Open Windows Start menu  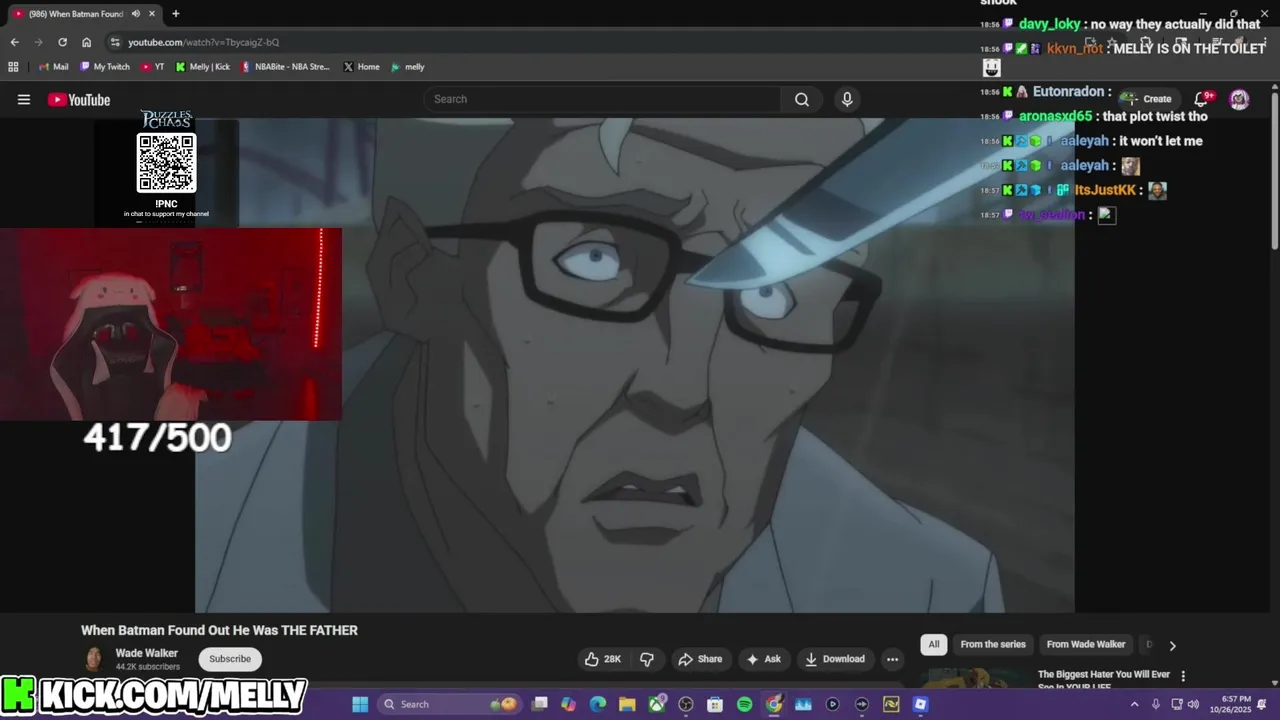tap(360, 705)
